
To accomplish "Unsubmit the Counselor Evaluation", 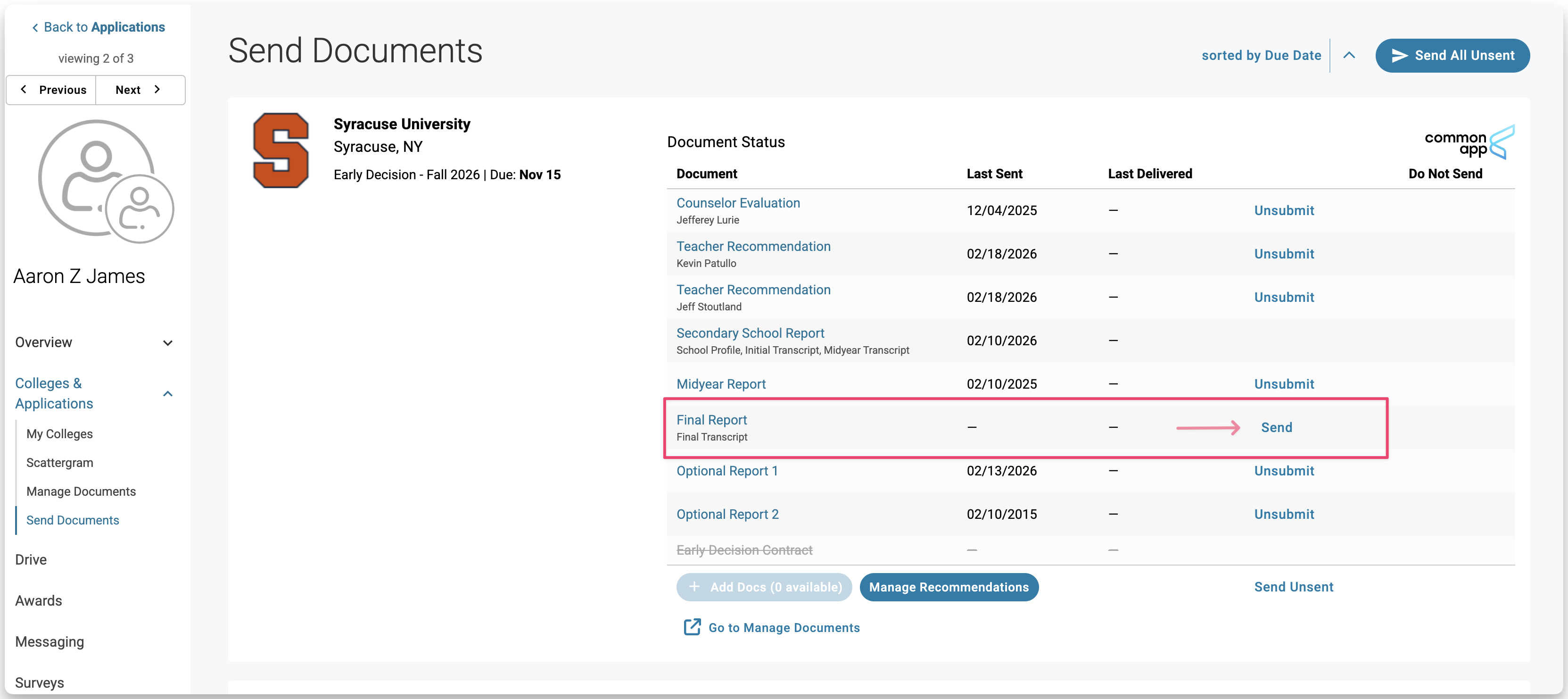I will (x=1284, y=211).
